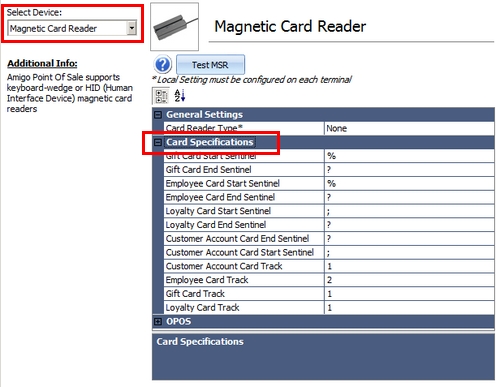
Task: Edit the Loyalty Card Start Sentinel value
Action: point(409,211)
